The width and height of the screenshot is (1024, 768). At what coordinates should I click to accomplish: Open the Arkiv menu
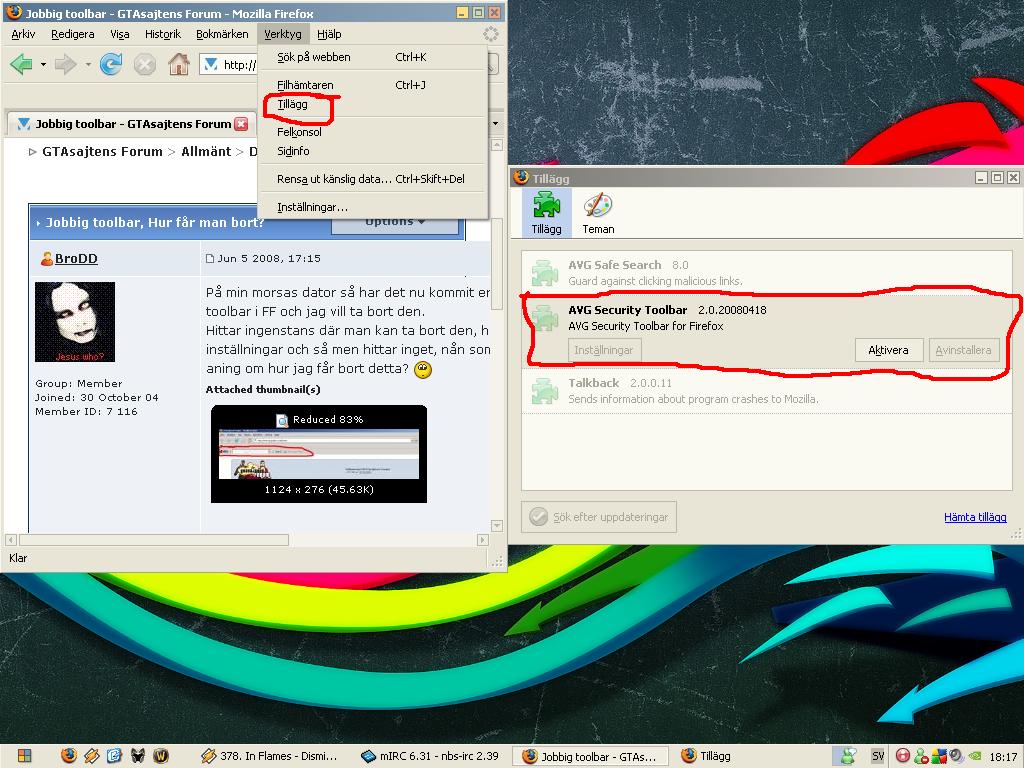tap(23, 34)
